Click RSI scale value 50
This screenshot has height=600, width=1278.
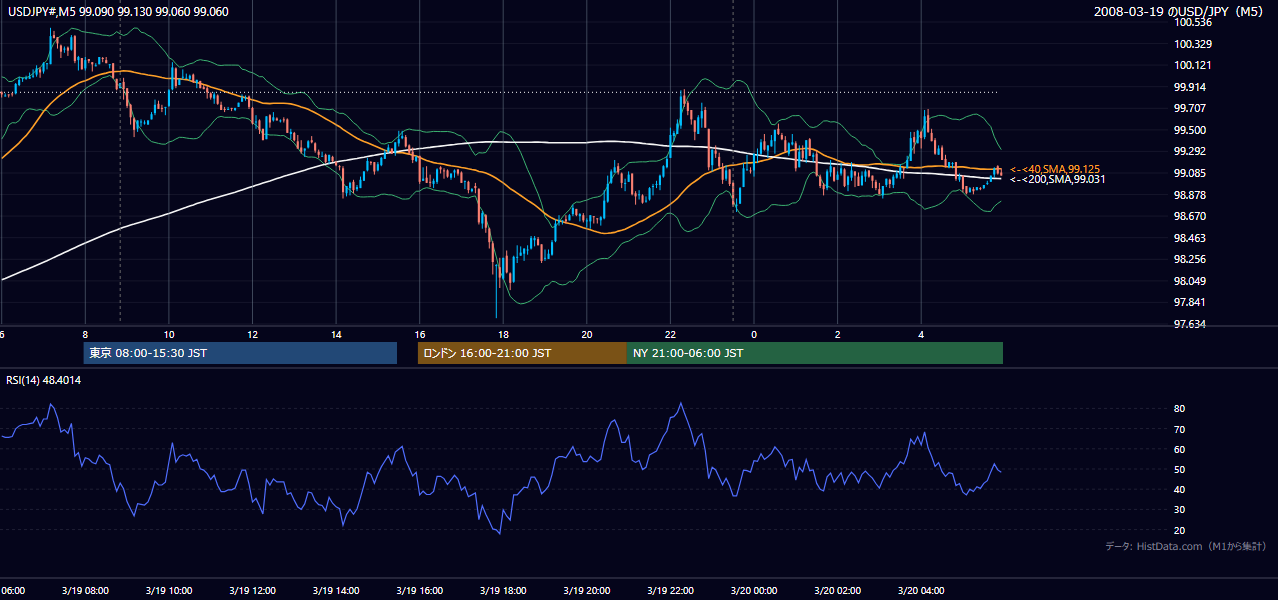pos(1180,469)
